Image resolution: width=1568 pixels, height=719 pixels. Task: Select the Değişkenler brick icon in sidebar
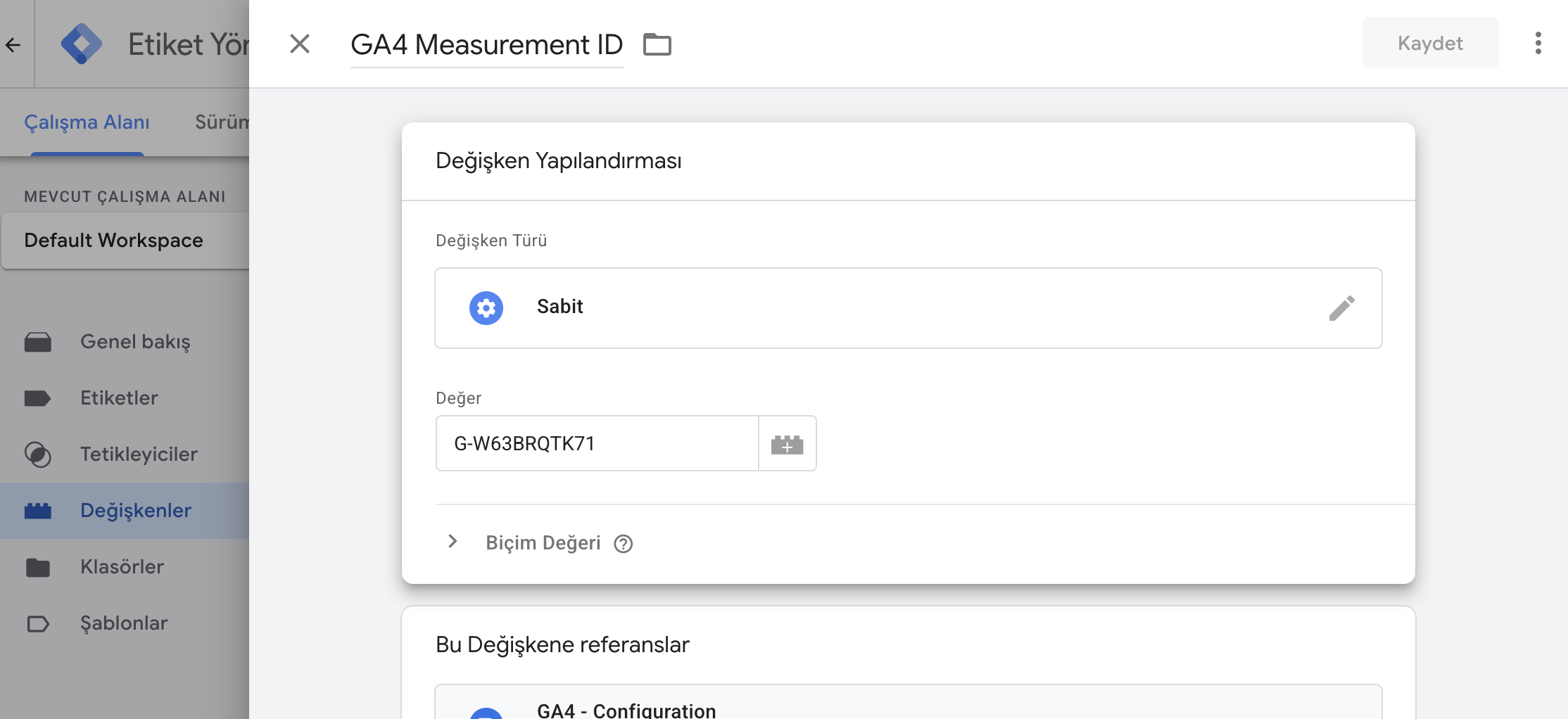38,510
